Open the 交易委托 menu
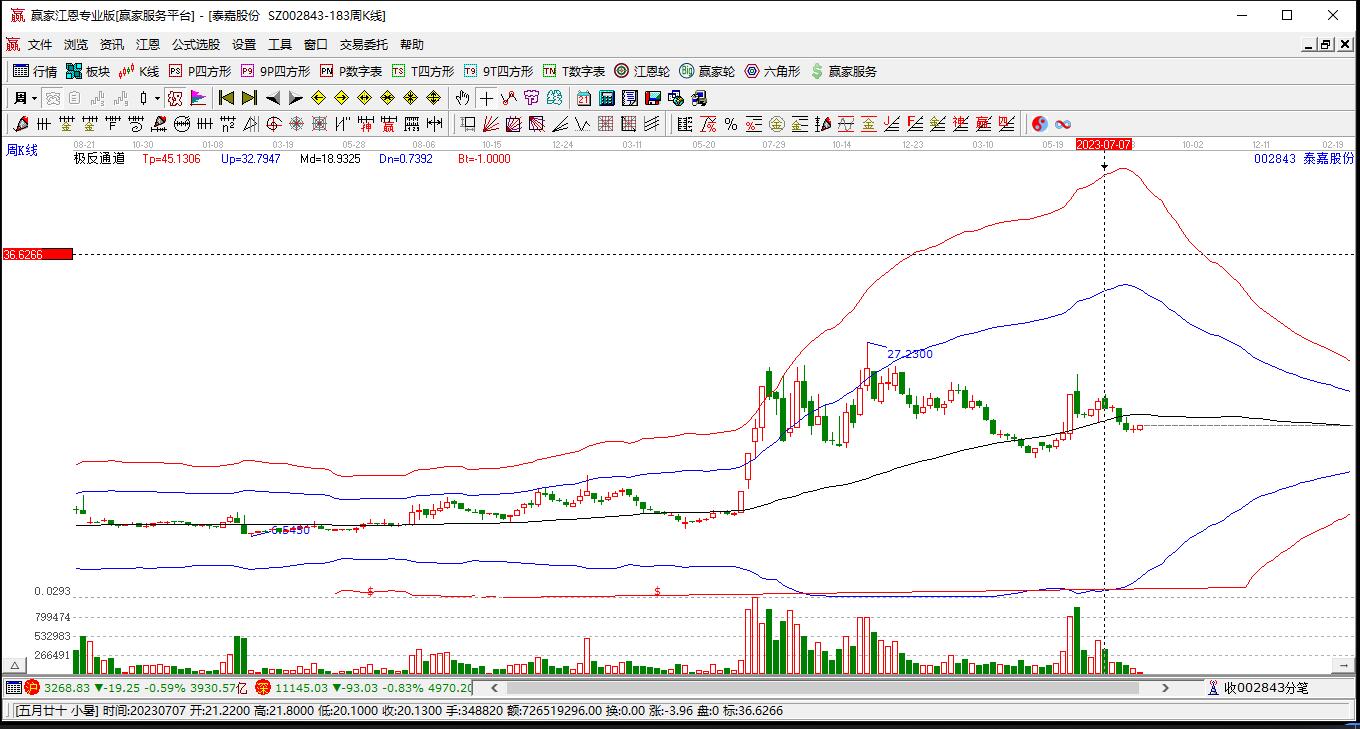1360x729 pixels. click(364, 45)
